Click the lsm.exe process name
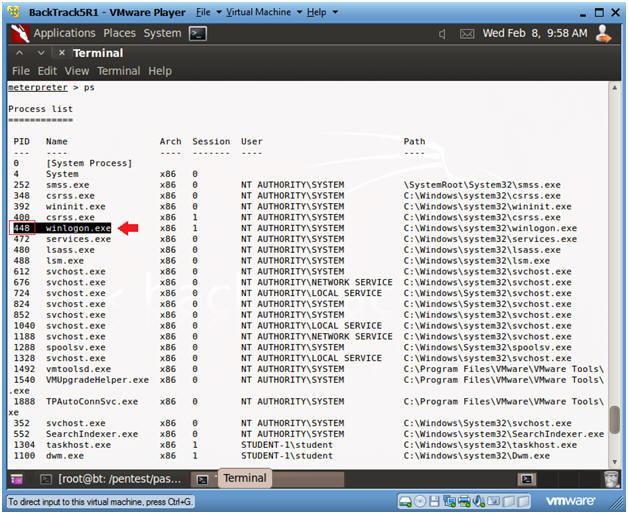 click(x=65, y=260)
